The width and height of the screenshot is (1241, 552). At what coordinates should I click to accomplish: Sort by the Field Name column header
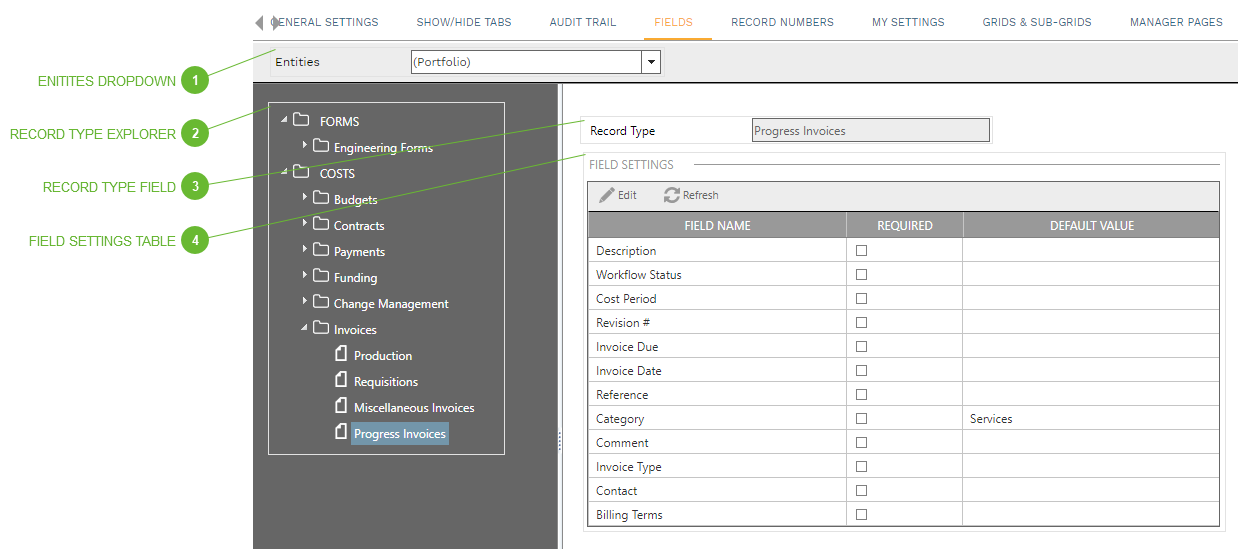(x=717, y=226)
